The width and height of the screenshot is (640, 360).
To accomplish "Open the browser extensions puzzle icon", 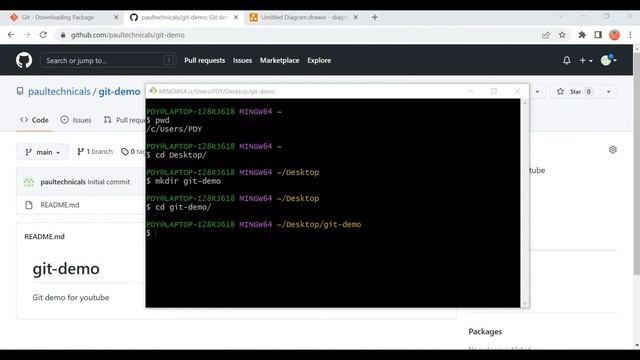I will [x=582, y=35].
